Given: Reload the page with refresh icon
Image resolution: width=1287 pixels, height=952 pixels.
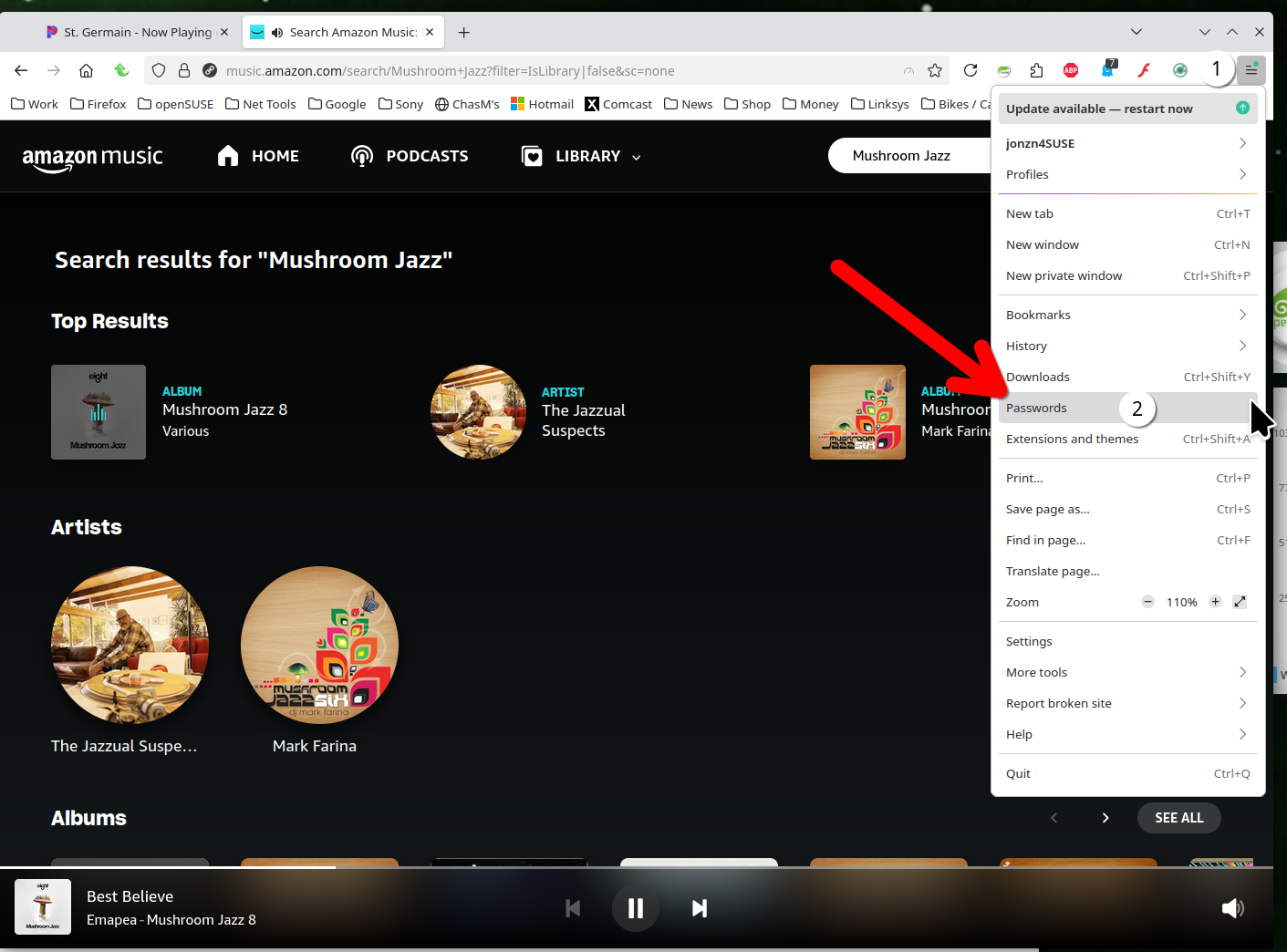Looking at the screenshot, I should (970, 70).
